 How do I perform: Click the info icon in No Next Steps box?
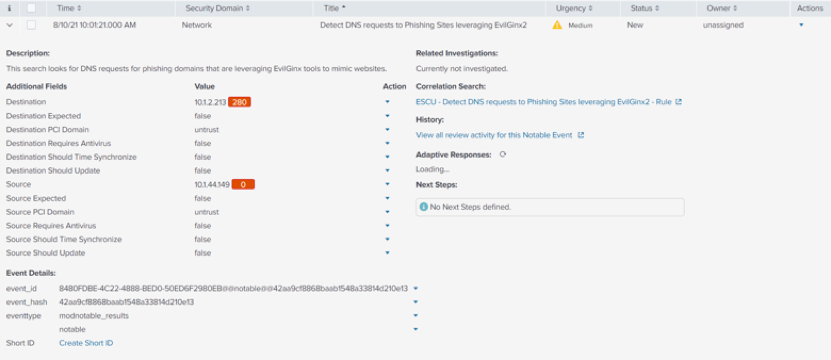coord(423,207)
